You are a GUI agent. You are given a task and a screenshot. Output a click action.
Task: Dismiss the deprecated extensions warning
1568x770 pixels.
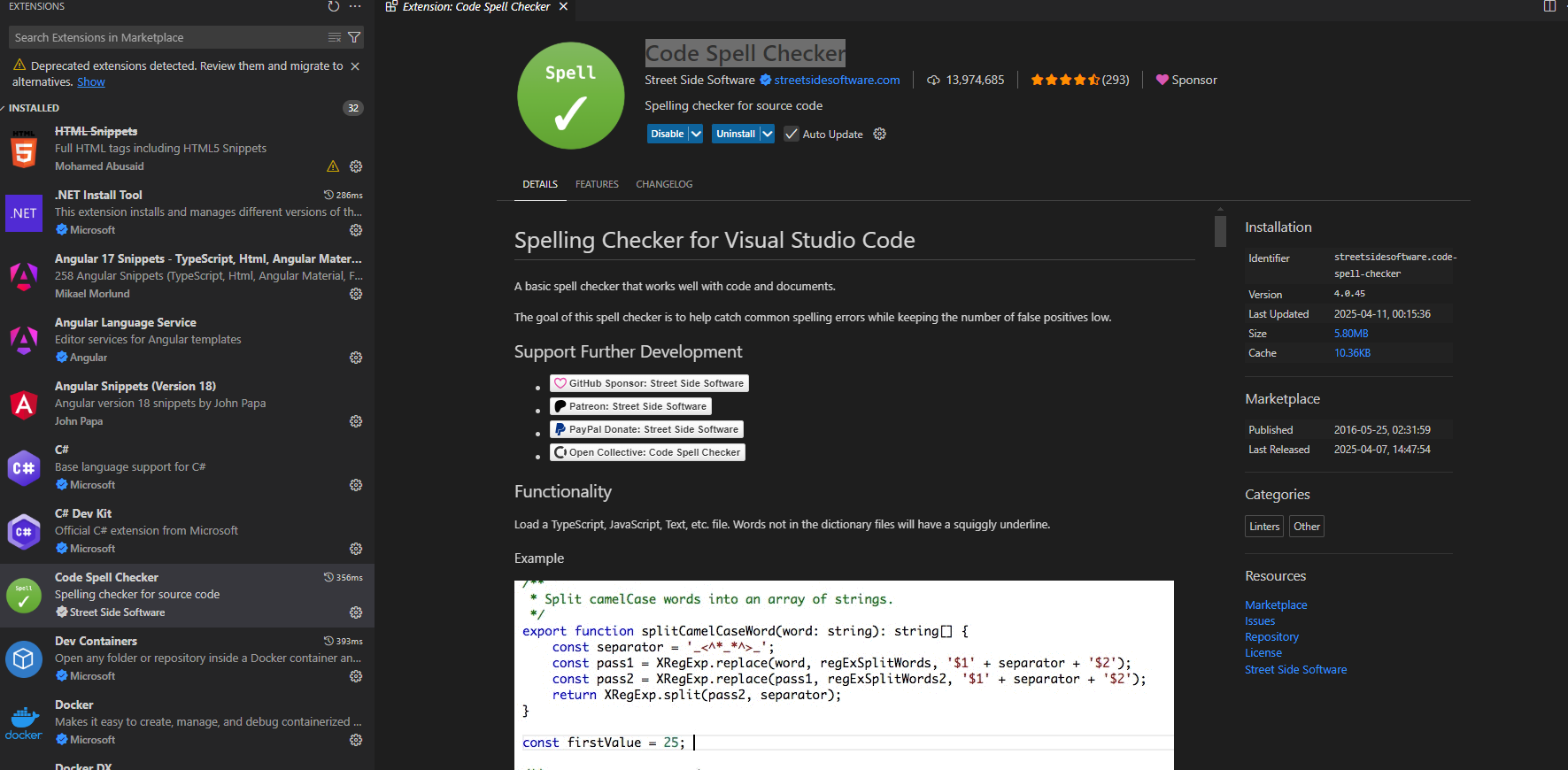click(x=355, y=66)
